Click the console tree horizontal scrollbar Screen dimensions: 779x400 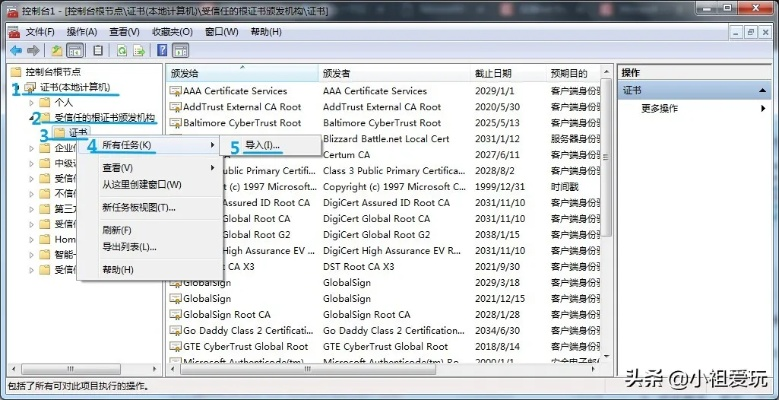click(71, 369)
